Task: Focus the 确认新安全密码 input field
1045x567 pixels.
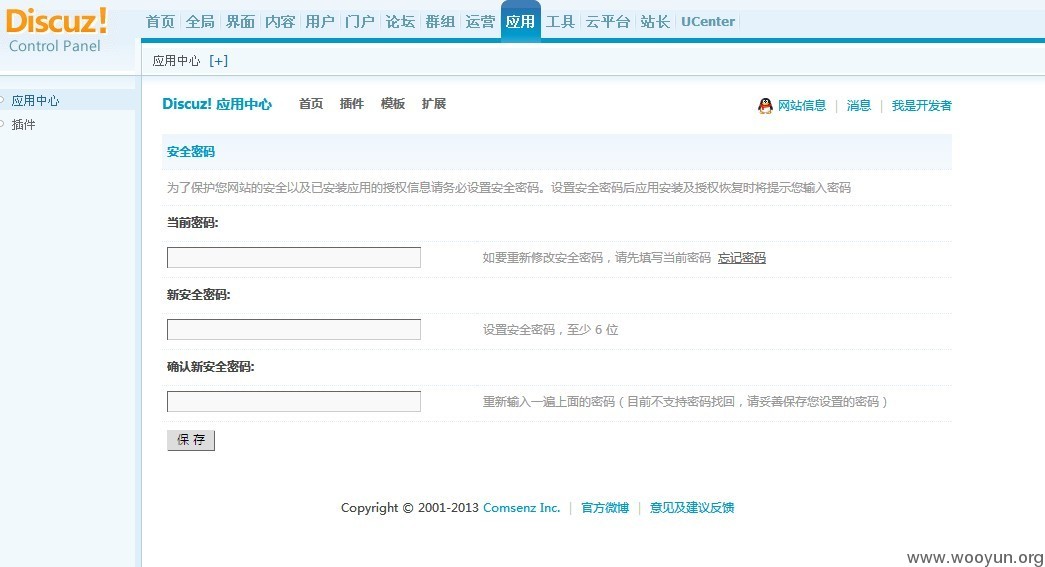Action: coord(294,401)
